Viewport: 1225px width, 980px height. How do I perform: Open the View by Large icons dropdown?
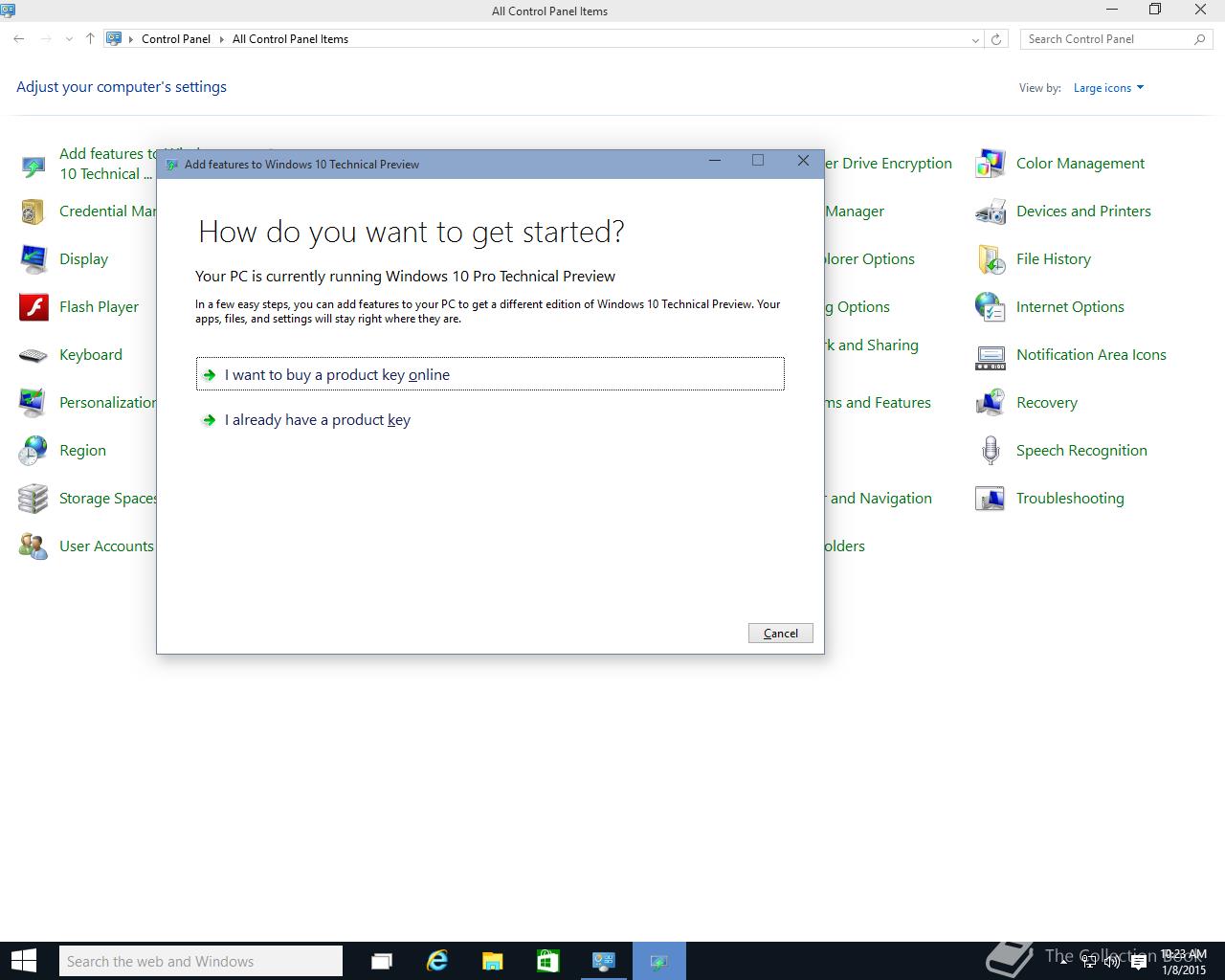tap(1108, 88)
